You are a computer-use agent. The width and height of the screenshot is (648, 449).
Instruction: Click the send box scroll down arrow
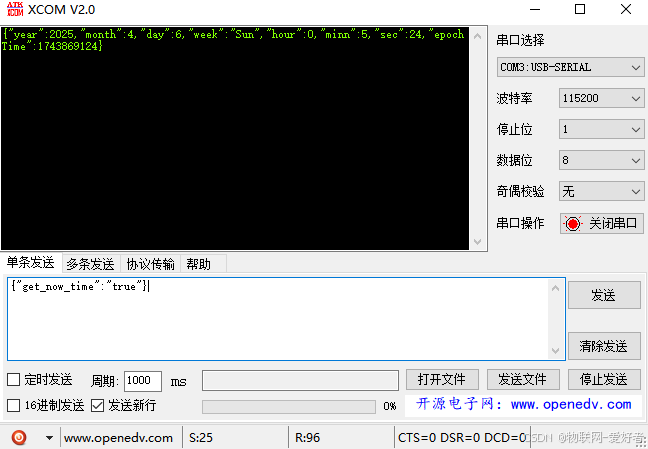(x=555, y=351)
